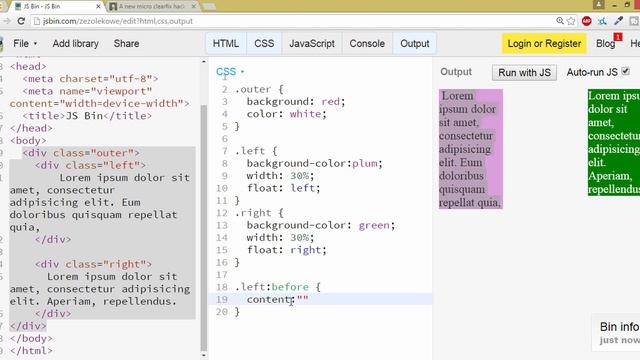The image size is (640, 360).
Task: Click the blue extension icon beside Adblock
Action: click(x=602, y=21)
